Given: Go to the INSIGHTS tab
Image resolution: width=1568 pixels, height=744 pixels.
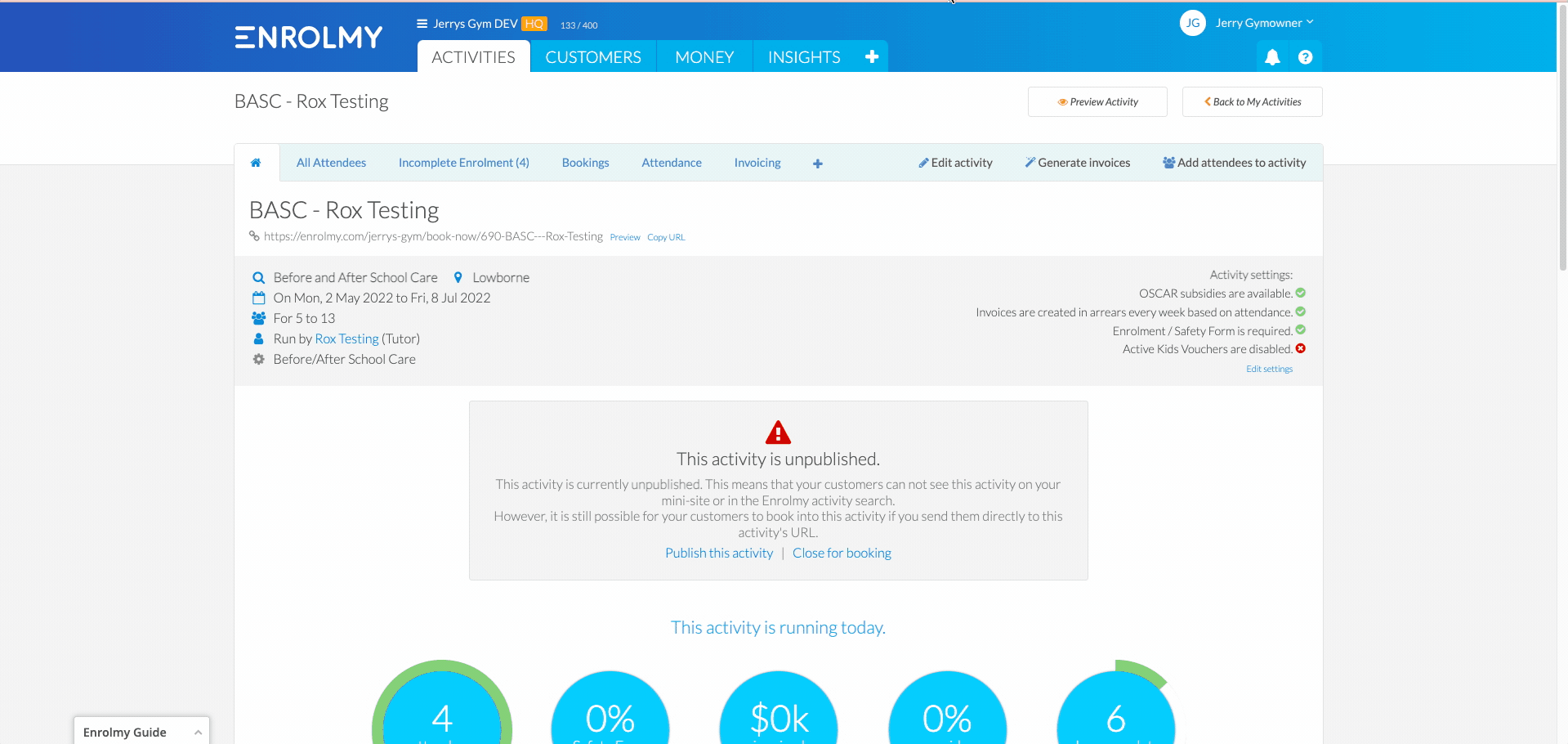Looking at the screenshot, I should coord(804,57).
